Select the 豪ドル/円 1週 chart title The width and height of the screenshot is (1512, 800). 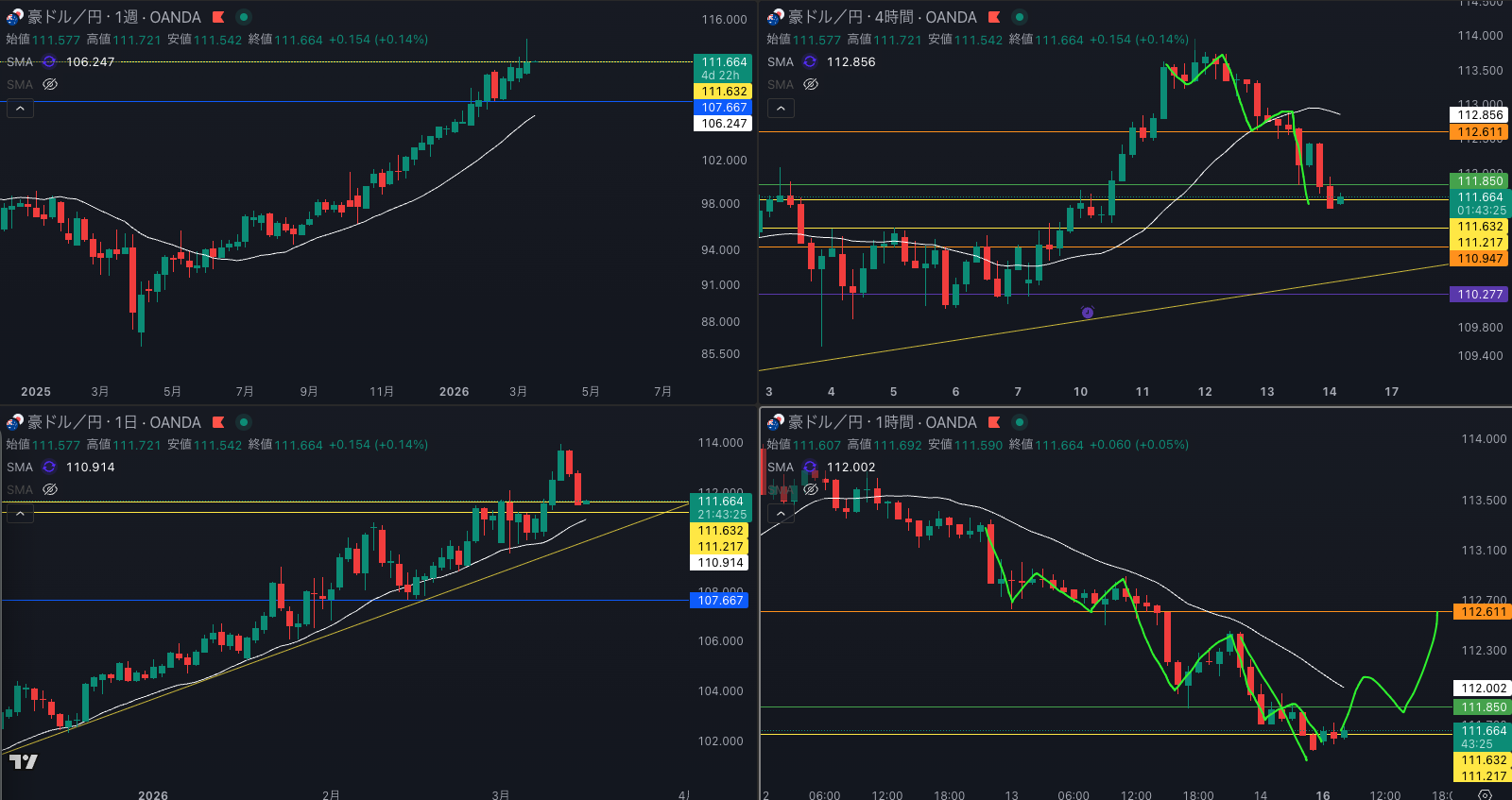coord(113,17)
